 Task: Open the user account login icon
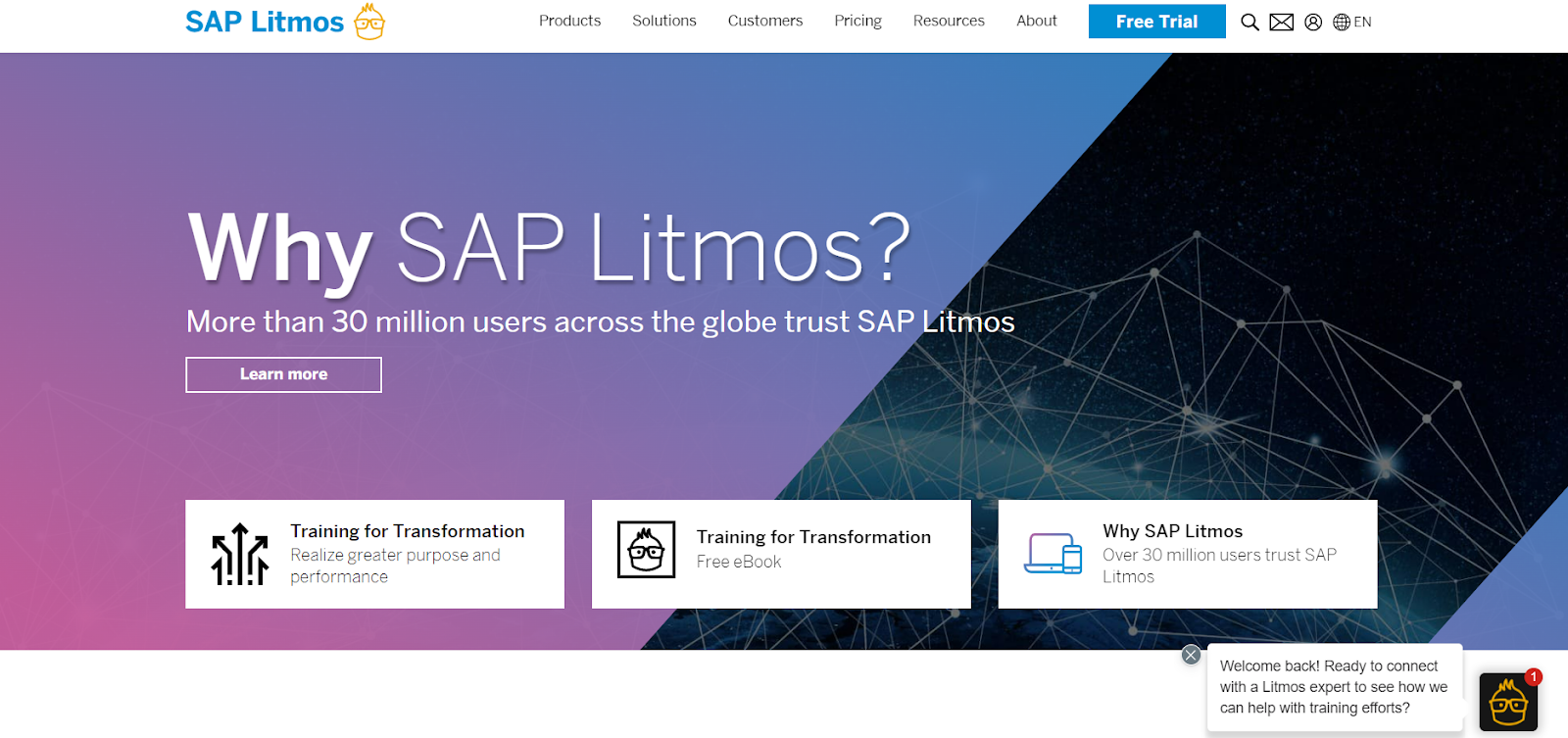pyautogui.click(x=1313, y=22)
